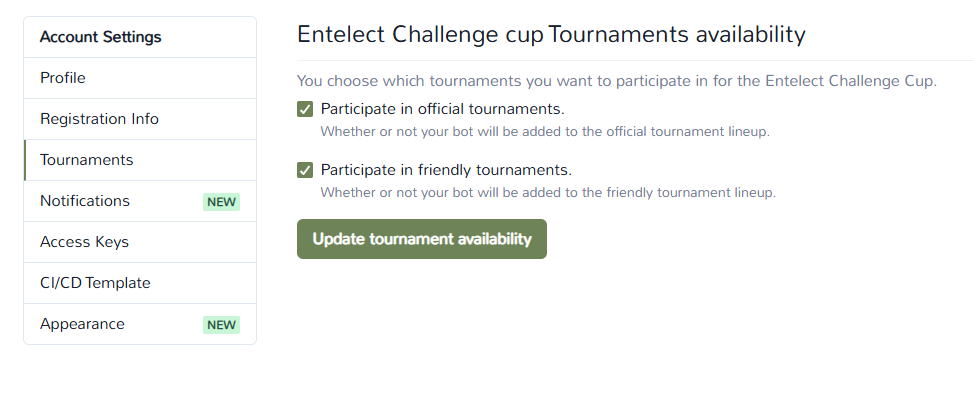Click the 'Participate in official tournaments' label
Image resolution: width=973 pixels, height=412 pixels.
point(442,109)
